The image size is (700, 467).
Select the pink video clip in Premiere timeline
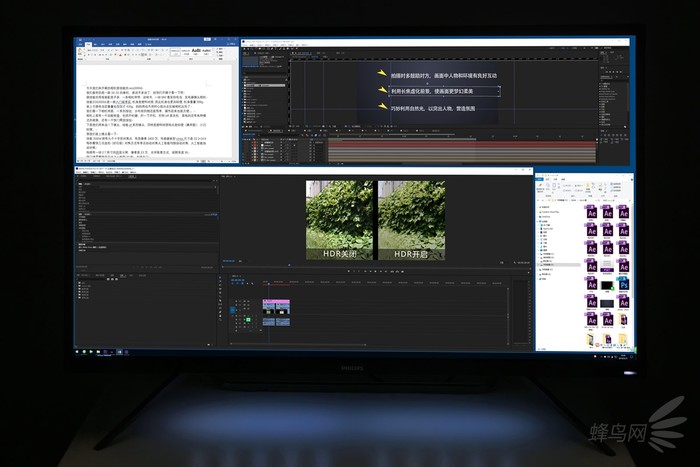(x=275, y=303)
